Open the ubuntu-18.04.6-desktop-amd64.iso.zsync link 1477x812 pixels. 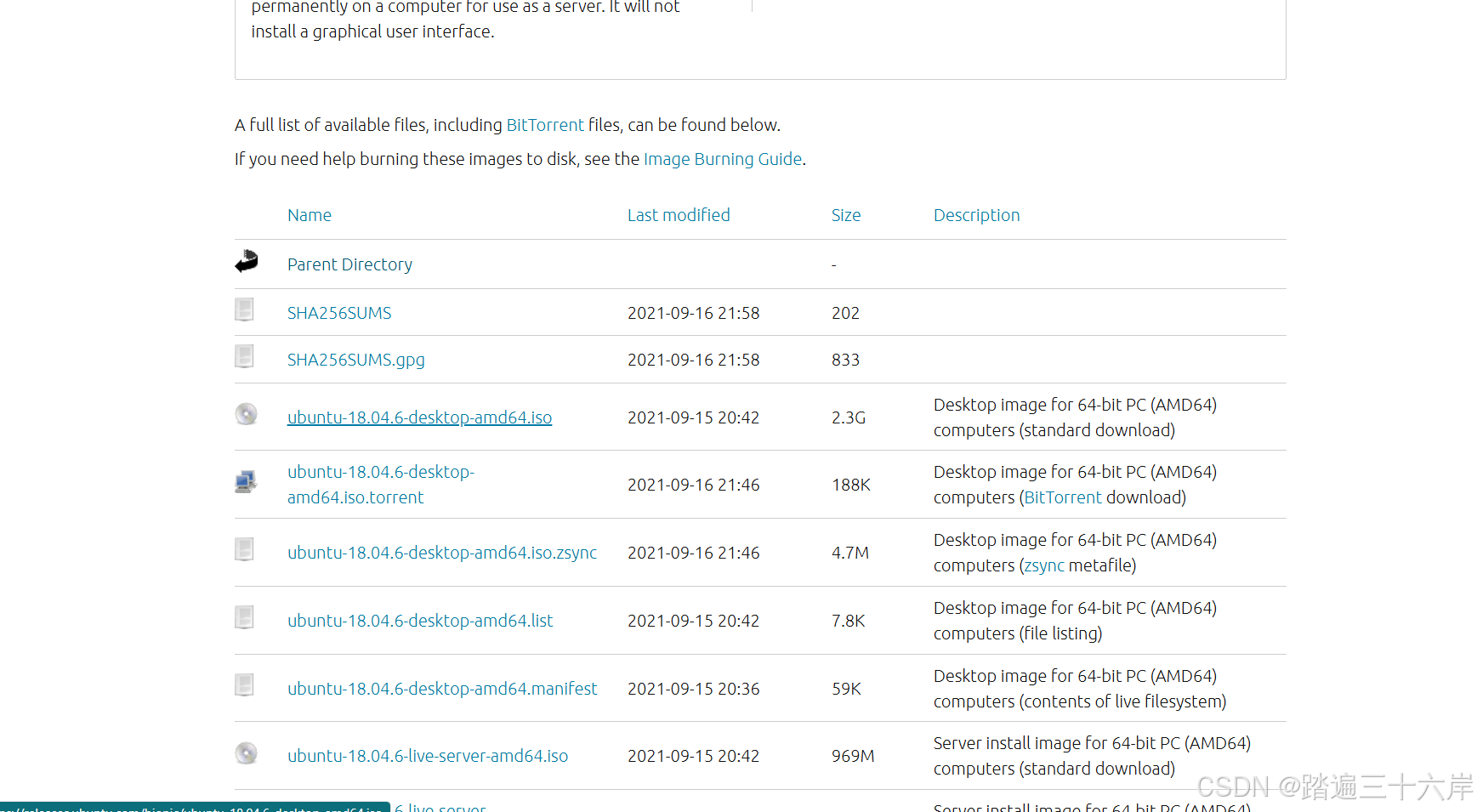coord(442,553)
